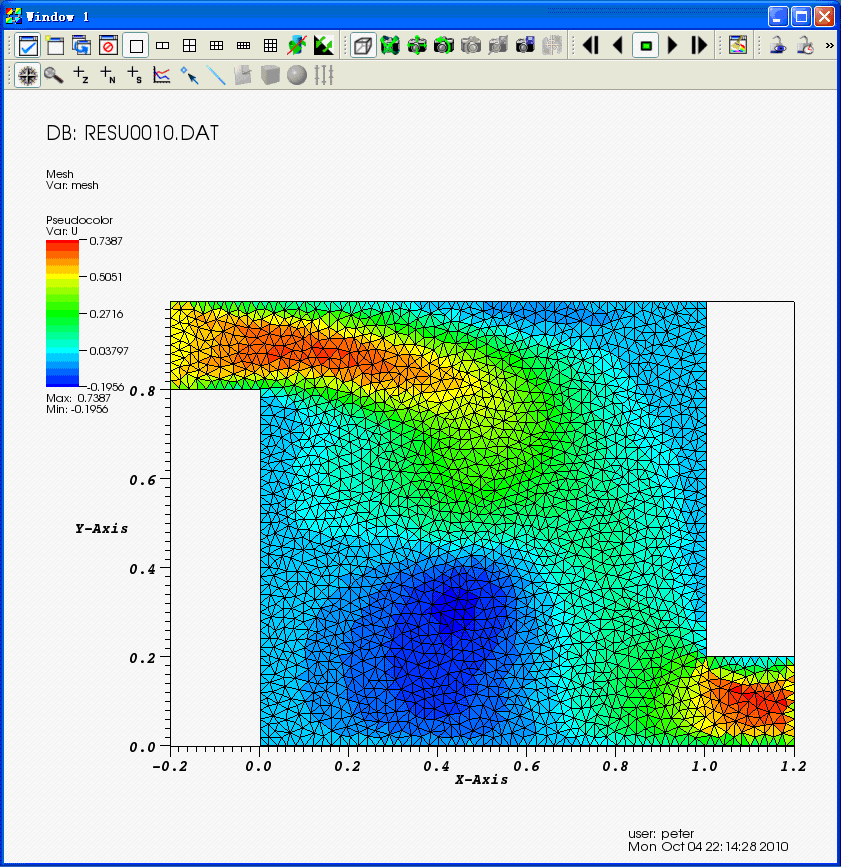Activate the Zoom magnifier tool

(x=54, y=75)
